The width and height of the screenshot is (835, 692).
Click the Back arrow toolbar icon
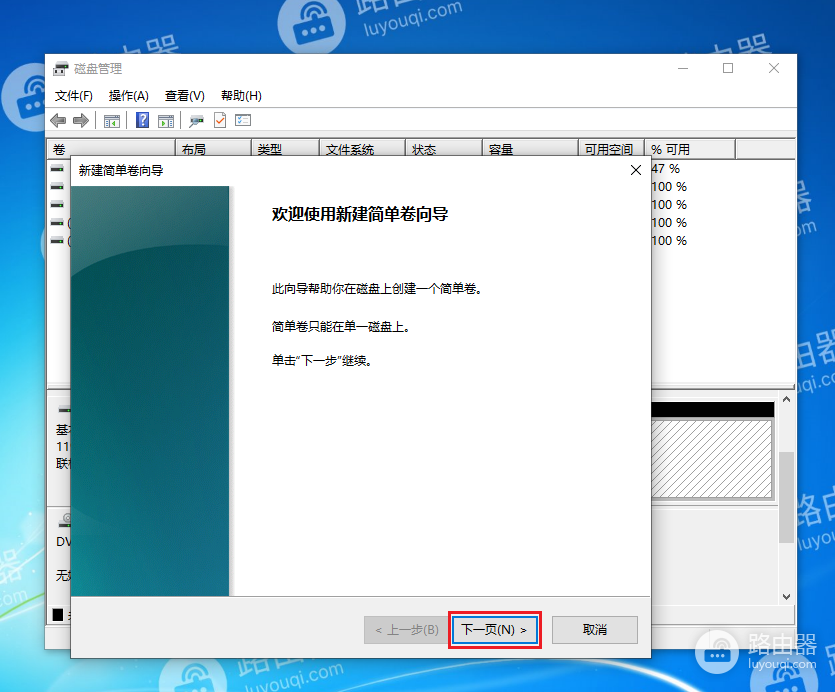click(x=58, y=121)
